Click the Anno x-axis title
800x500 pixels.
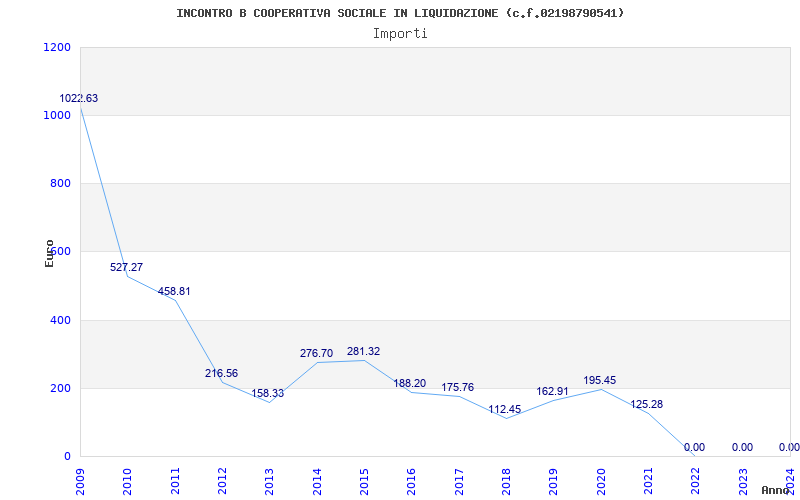[x=777, y=490]
